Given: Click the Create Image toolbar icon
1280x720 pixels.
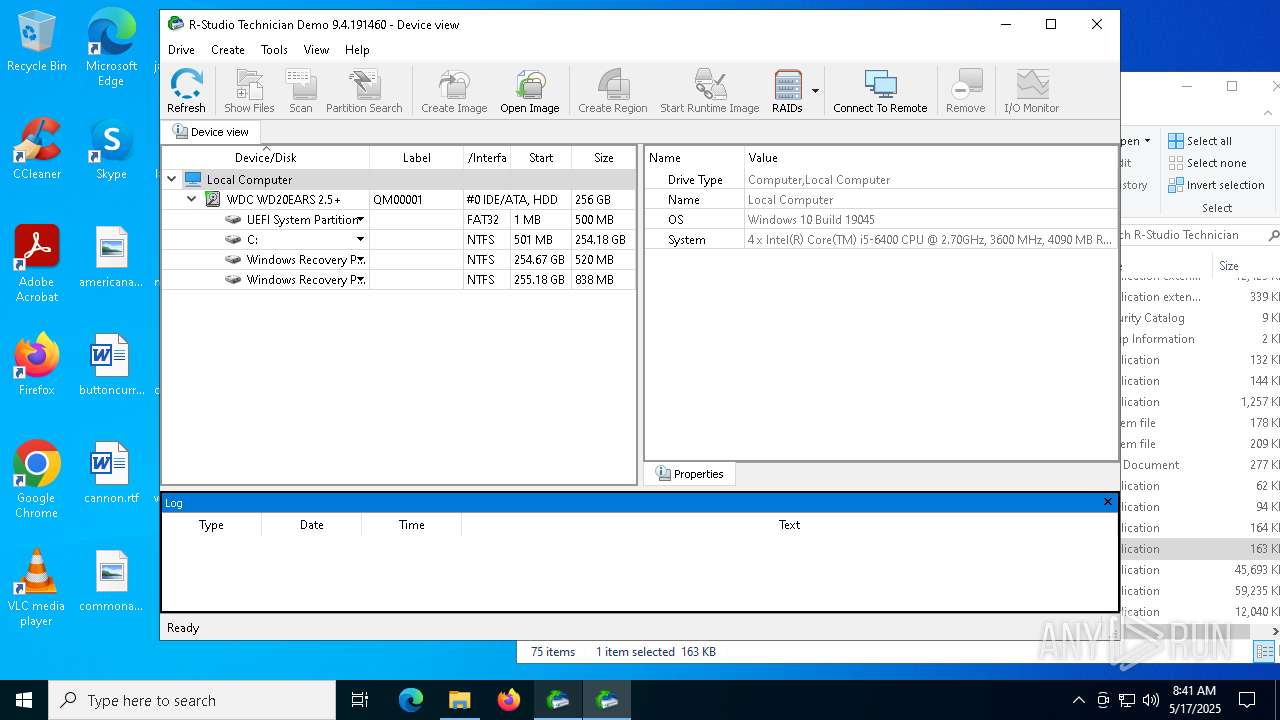Looking at the screenshot, I should (x=454, y=91).
